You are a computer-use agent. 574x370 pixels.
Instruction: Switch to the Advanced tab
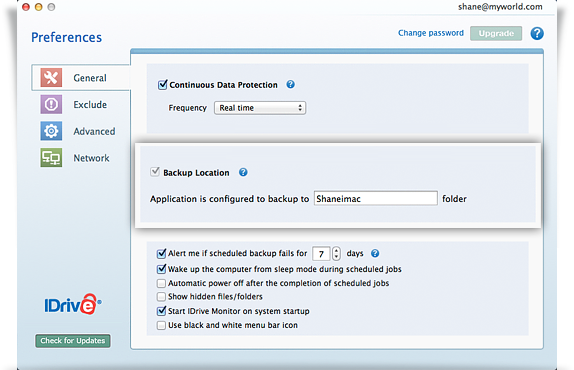tap(78, 131)
